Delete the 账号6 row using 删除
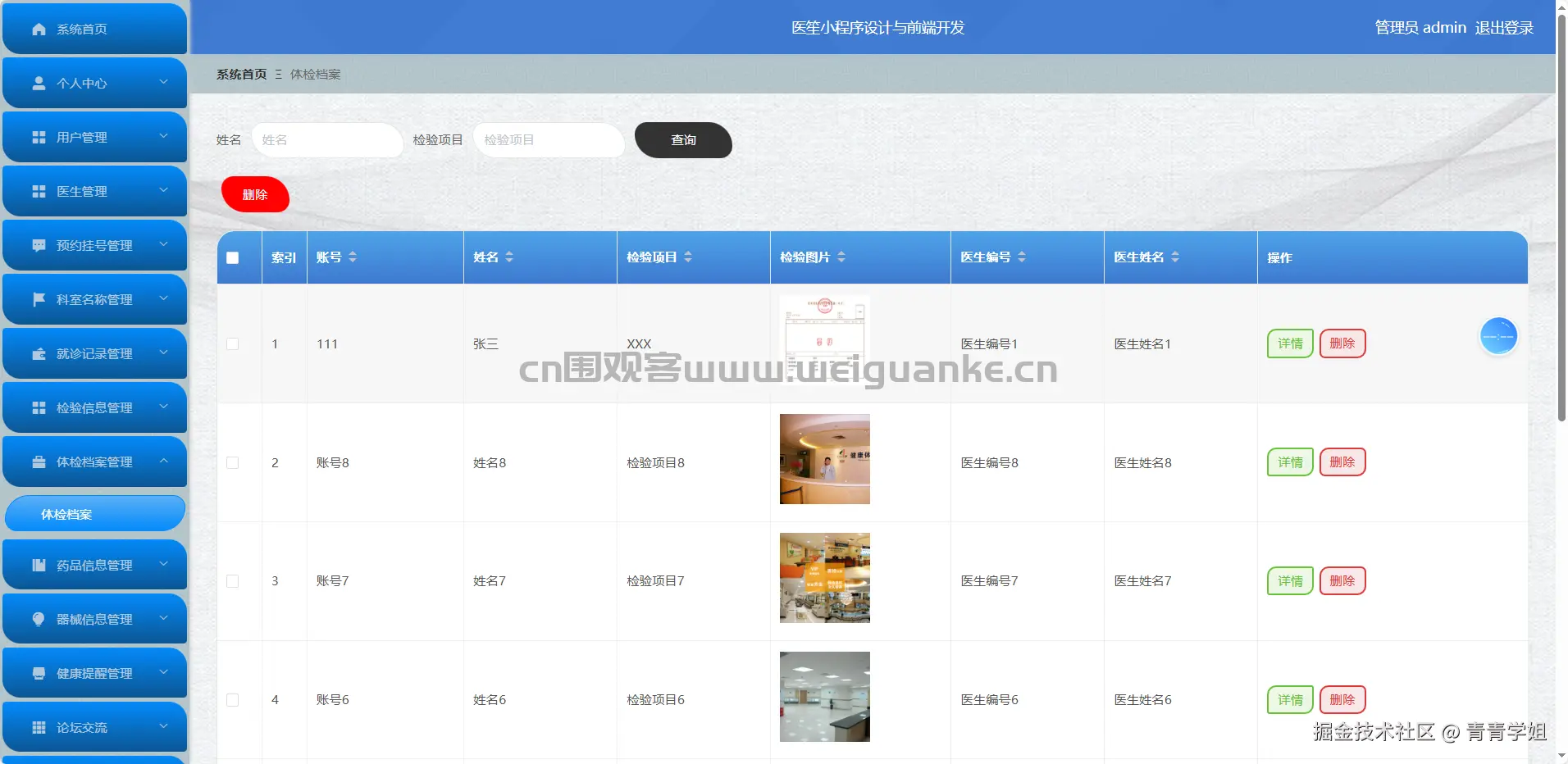The height and width of the screenshot is (764, 1568). point(1342,700)
